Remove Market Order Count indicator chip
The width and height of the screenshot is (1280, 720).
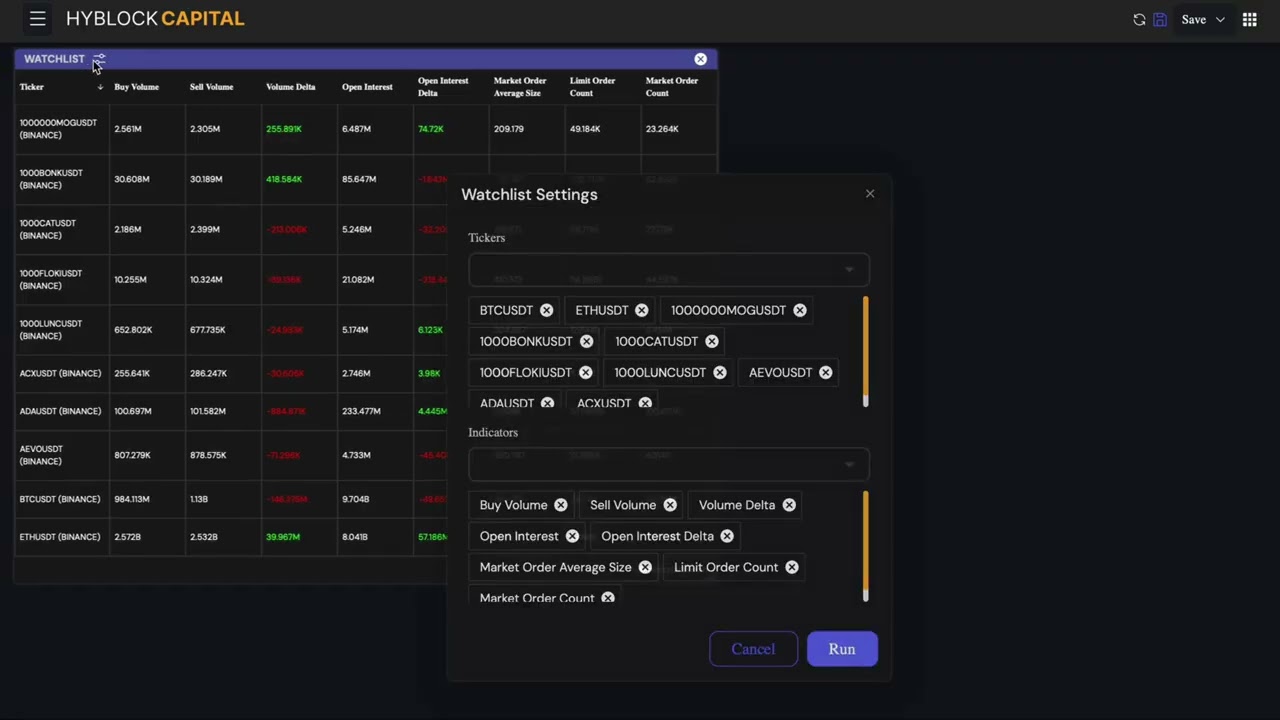tap(607, 598)
